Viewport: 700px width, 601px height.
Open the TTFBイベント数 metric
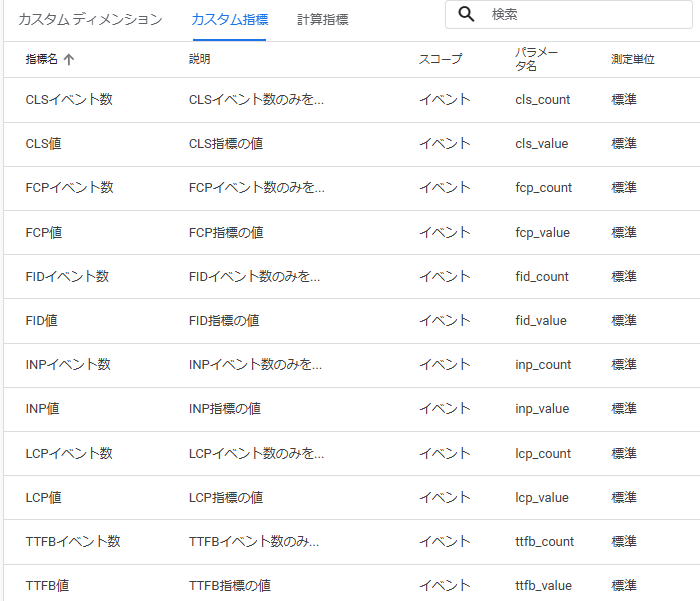pyautogui.click(x=73, y=541)
